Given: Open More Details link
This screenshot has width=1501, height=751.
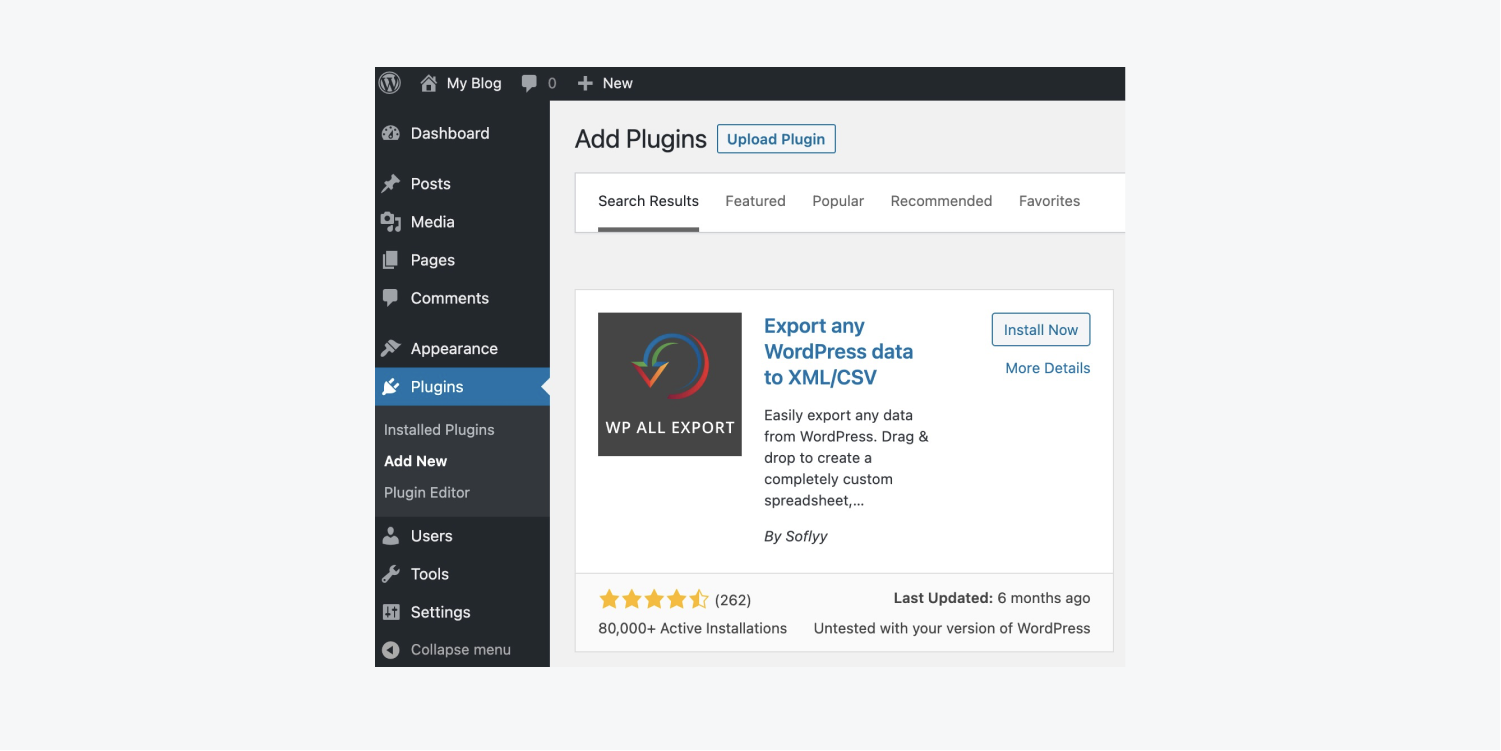Looking at the screenshot, I should [1048, 368].
